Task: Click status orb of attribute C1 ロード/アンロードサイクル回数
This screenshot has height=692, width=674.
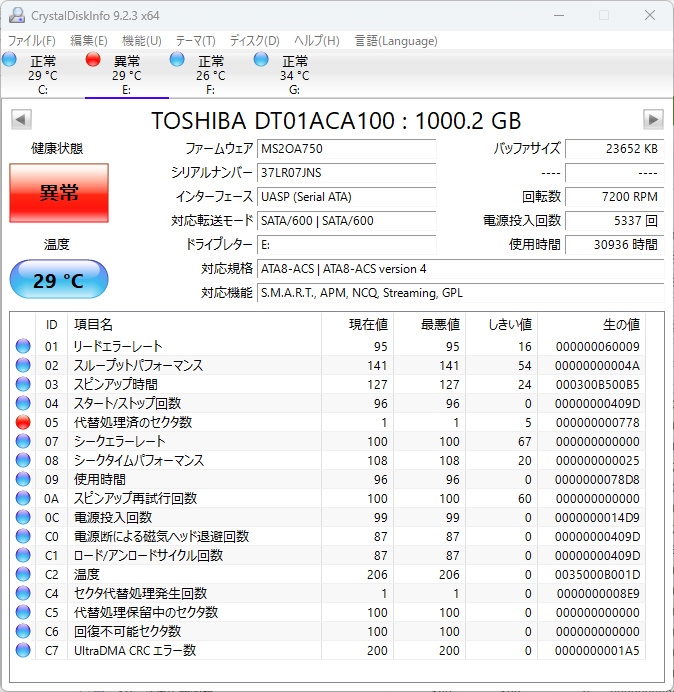Action: [23, 555]
